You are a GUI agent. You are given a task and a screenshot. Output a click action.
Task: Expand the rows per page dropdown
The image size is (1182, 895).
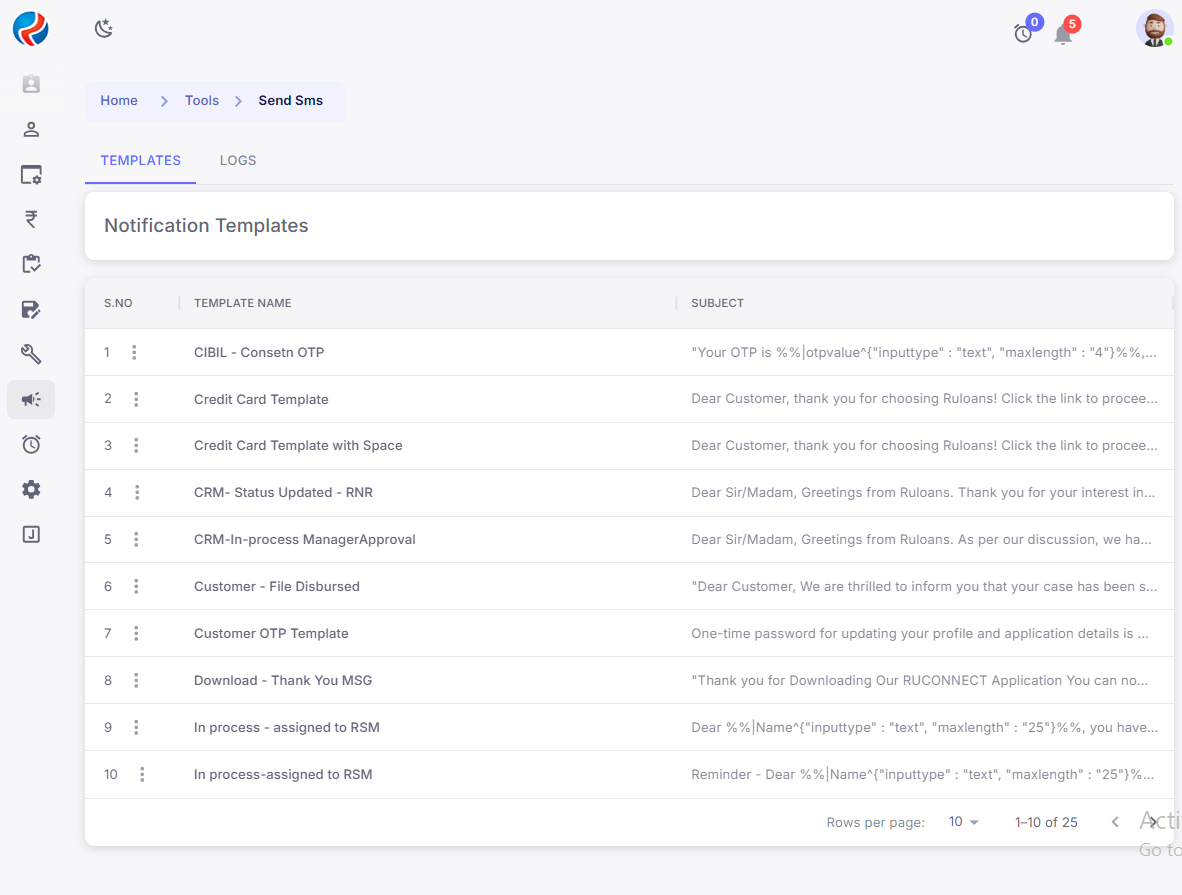coord(964,822)
